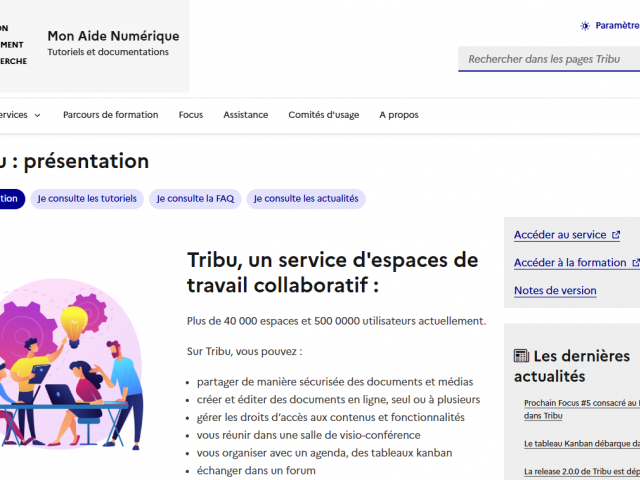This screenshot has height=480, width=640.
Task: Open the Assistance menu item
Action: [x=245, y=115]
